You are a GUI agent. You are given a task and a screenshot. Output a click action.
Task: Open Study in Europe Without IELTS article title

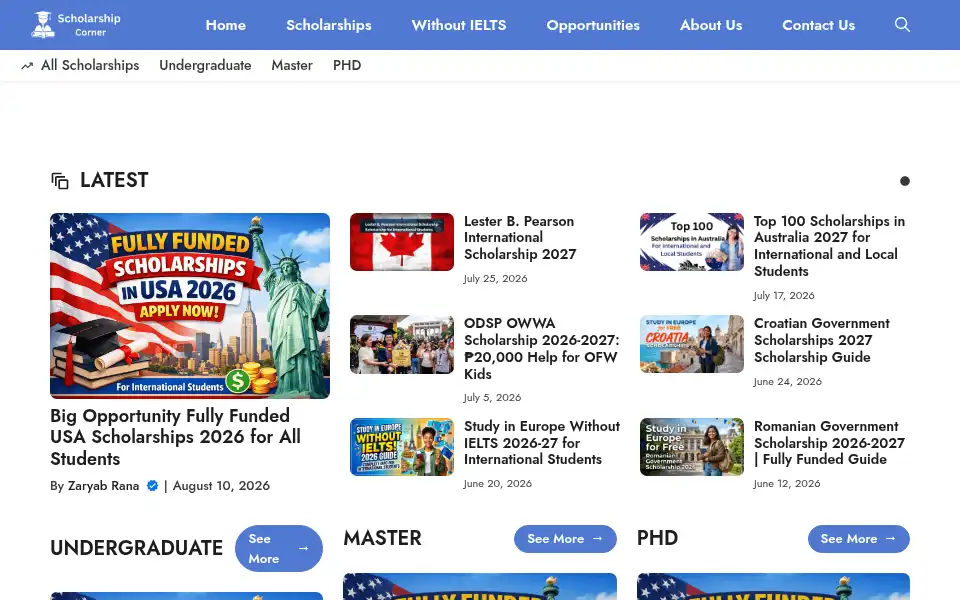tap(542, 443)
